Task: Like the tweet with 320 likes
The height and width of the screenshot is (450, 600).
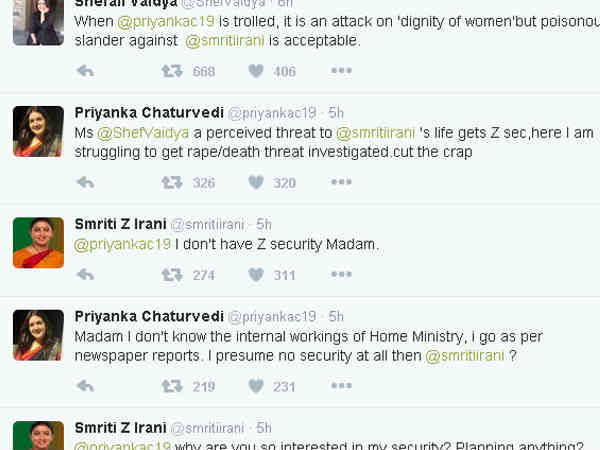Action: pyautogui.click(x=256, y=183)
